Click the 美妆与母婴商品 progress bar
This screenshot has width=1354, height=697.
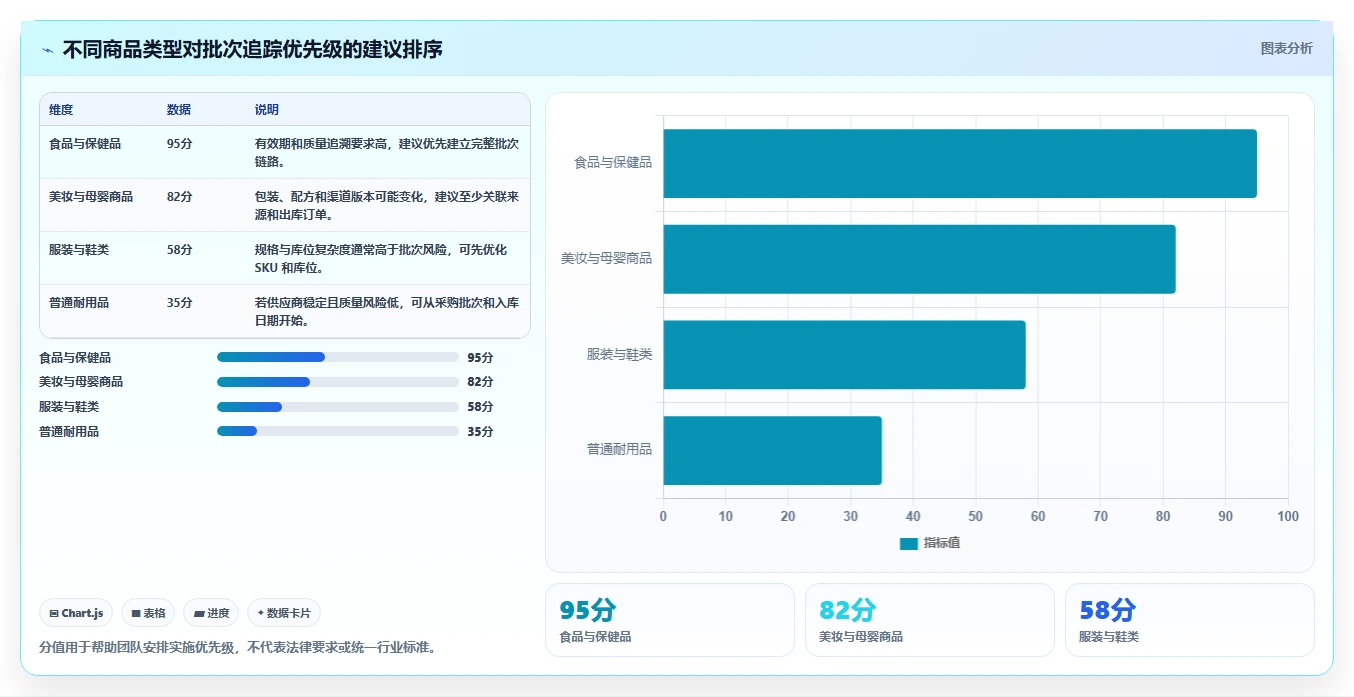tap(338, 382)
